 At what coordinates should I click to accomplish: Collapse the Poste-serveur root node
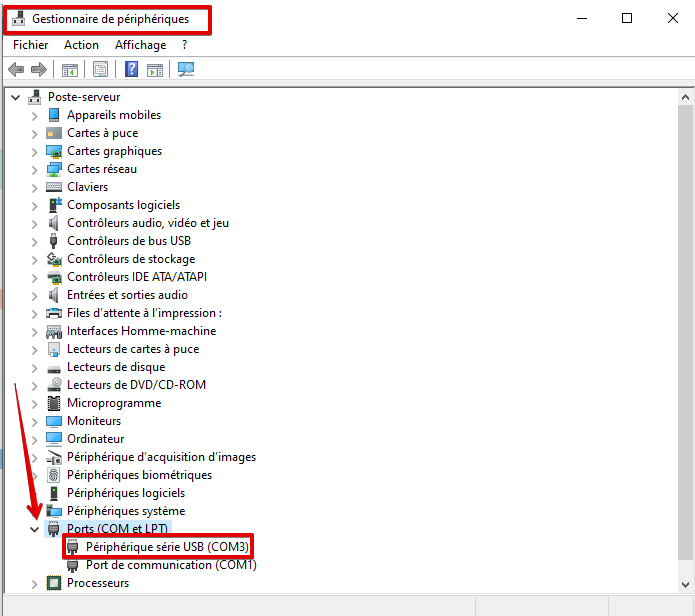(16, 97)
